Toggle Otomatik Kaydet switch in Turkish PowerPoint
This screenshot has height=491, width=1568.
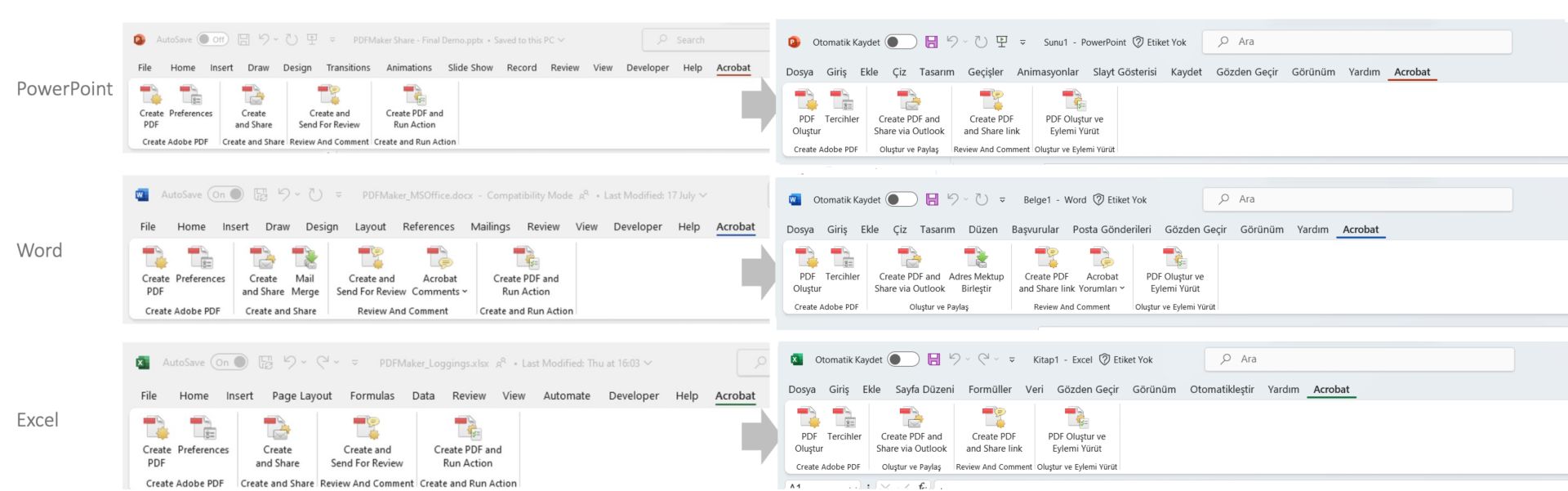(x=900, y=42)
